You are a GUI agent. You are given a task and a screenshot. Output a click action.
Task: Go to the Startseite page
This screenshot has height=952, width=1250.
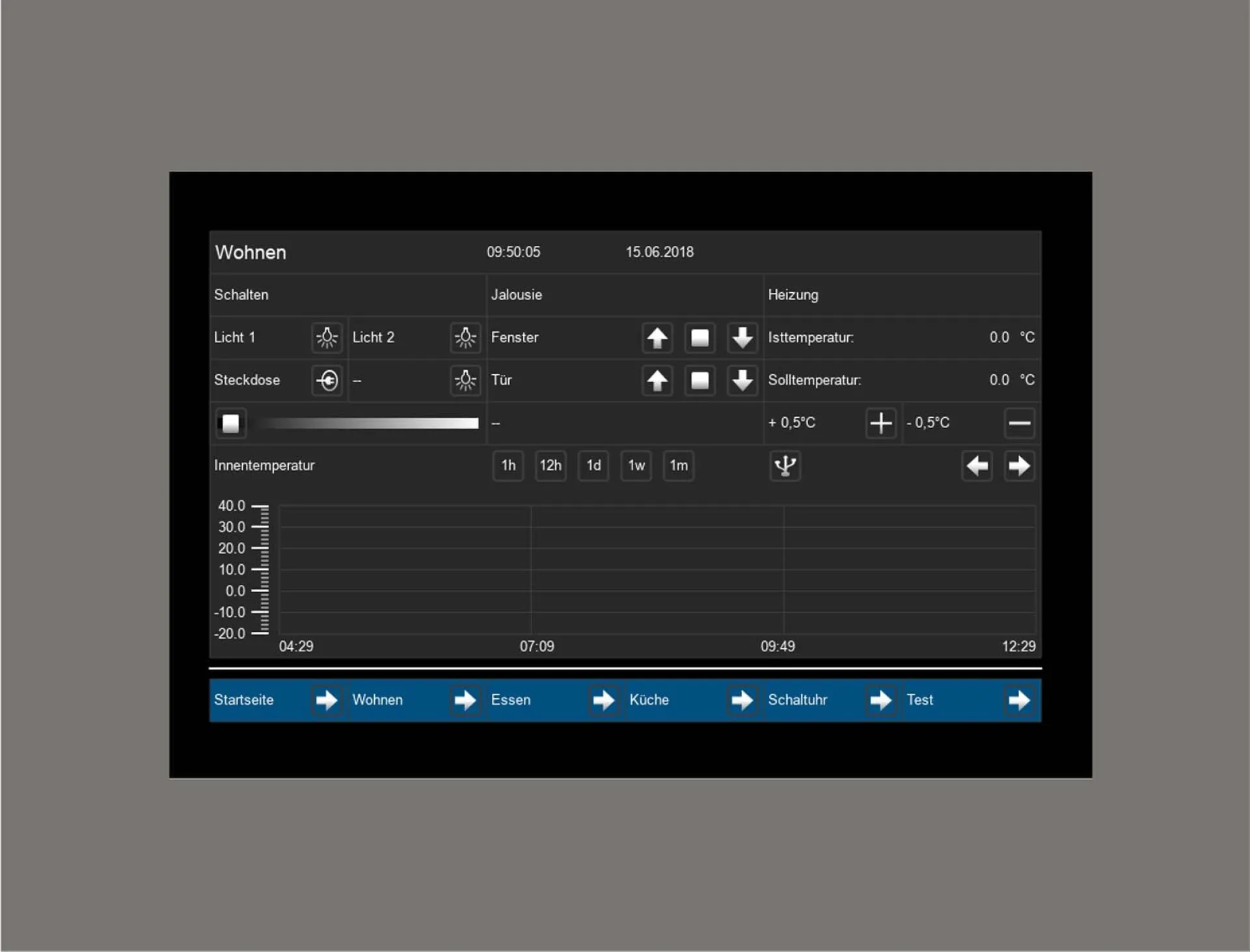point(326,700)
